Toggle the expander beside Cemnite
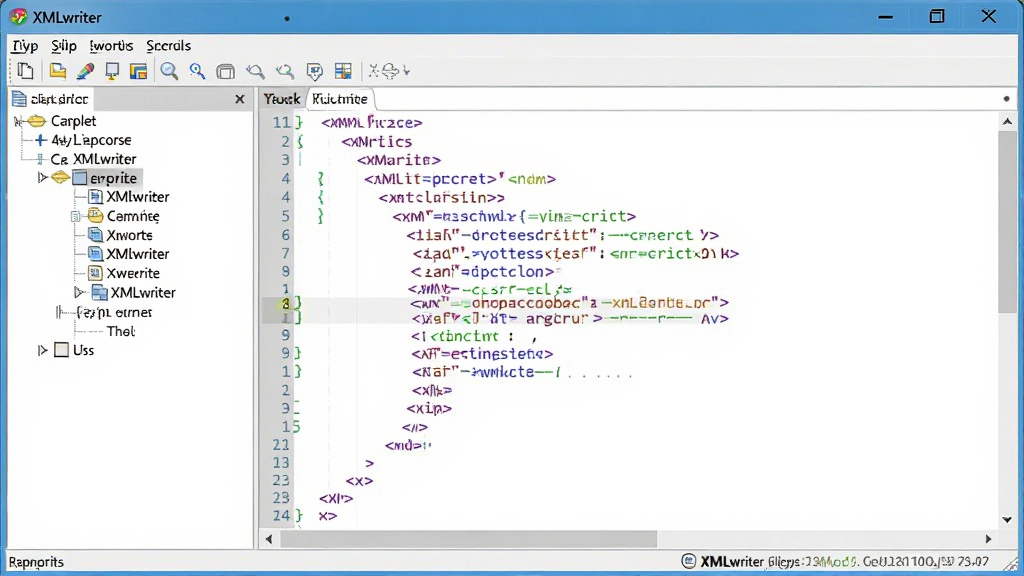Viewport: 1024px width, 576px height. (76, 216)
